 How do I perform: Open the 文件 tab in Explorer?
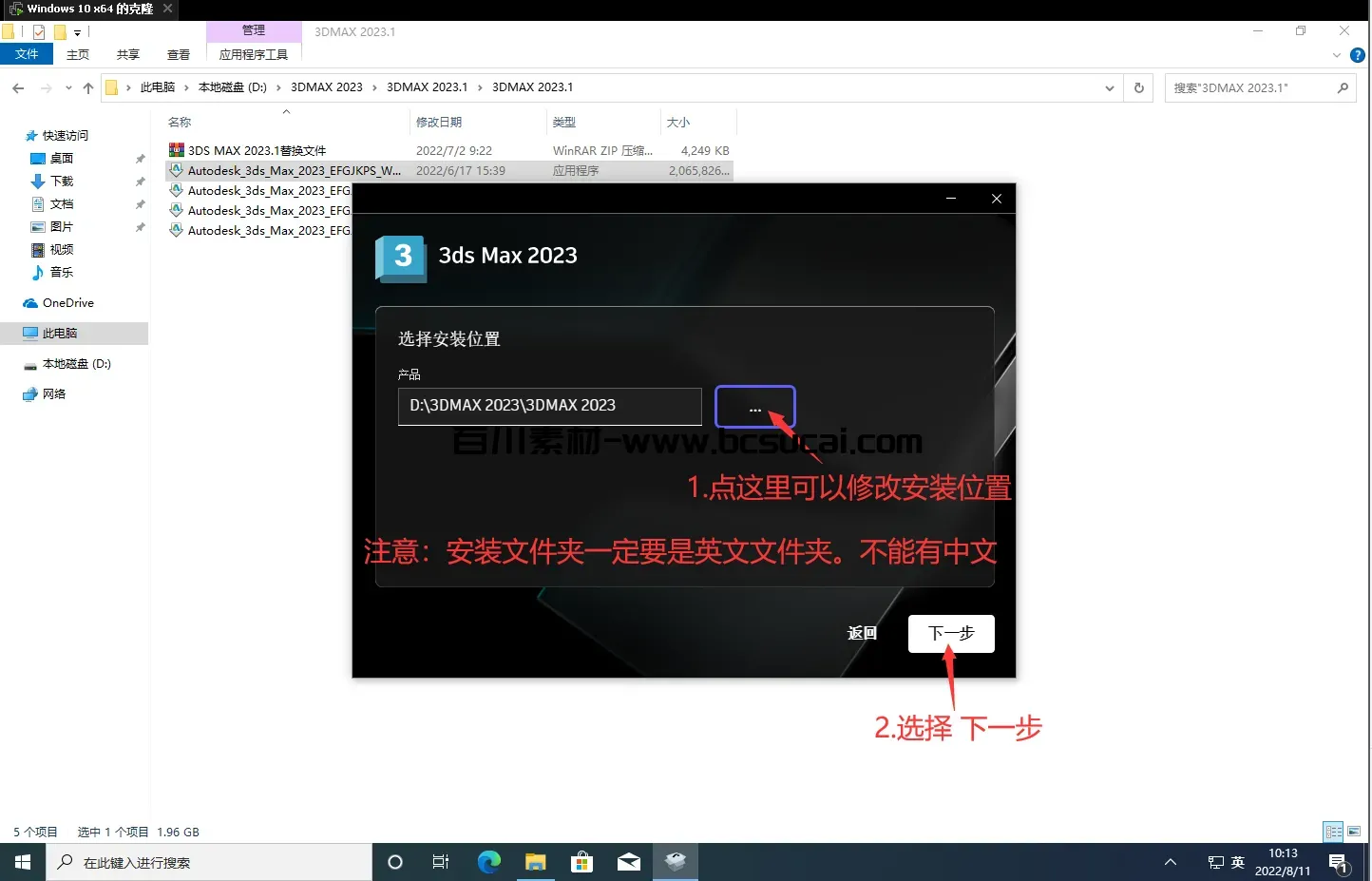(27, 54)
